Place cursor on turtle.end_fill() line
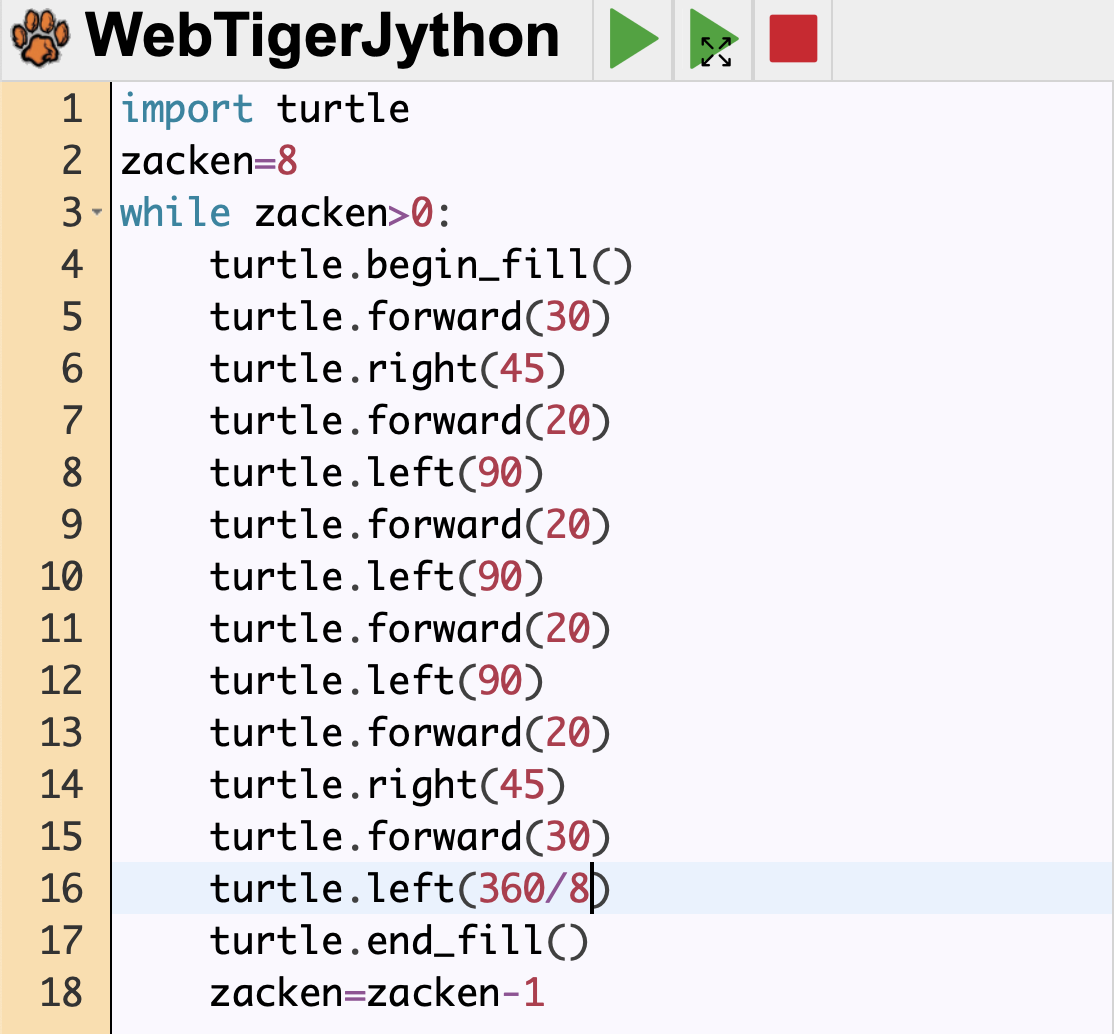The height and width of the screenshot is (1034, 1114). point(399,941)
